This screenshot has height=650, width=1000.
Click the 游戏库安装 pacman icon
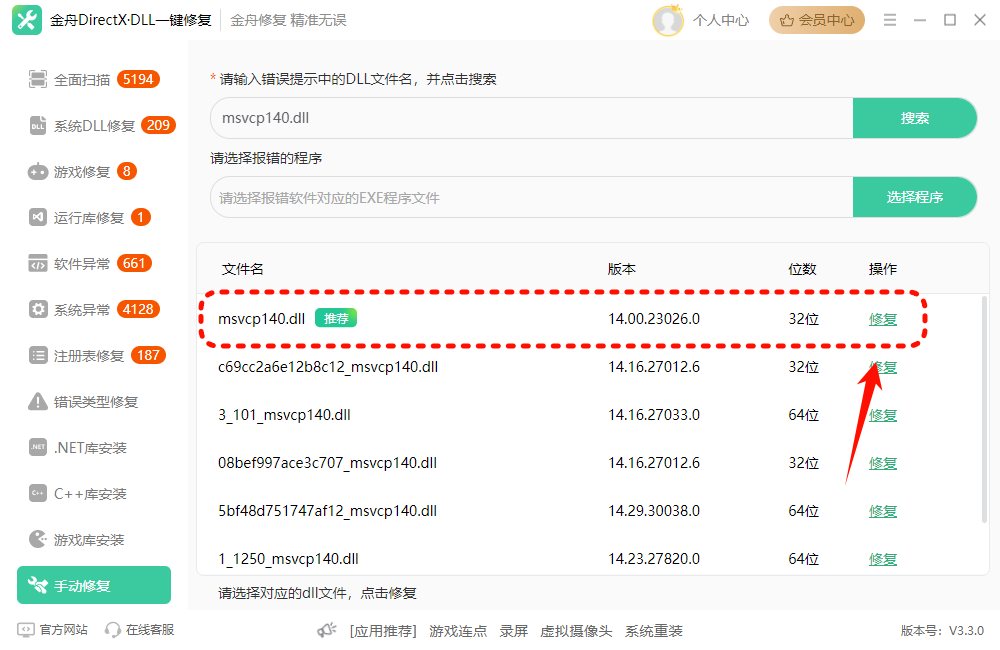coord(38,539)
